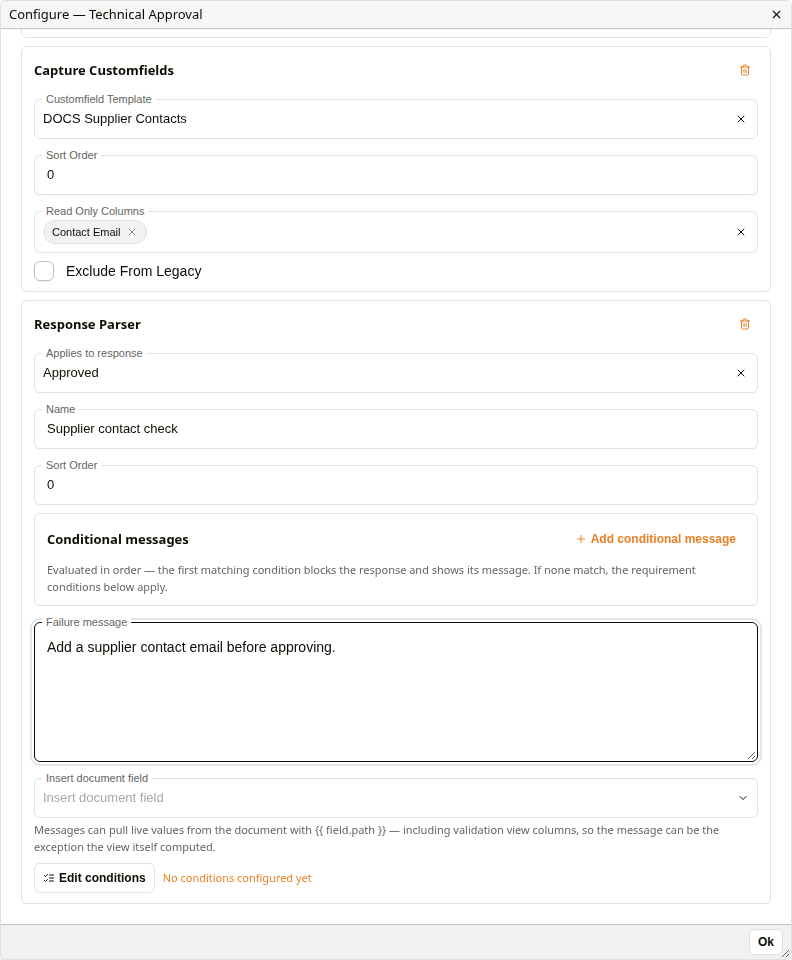Viewport: 792px width, 960px height.
Task: Confirm with the Ok button
Action: 766,942
